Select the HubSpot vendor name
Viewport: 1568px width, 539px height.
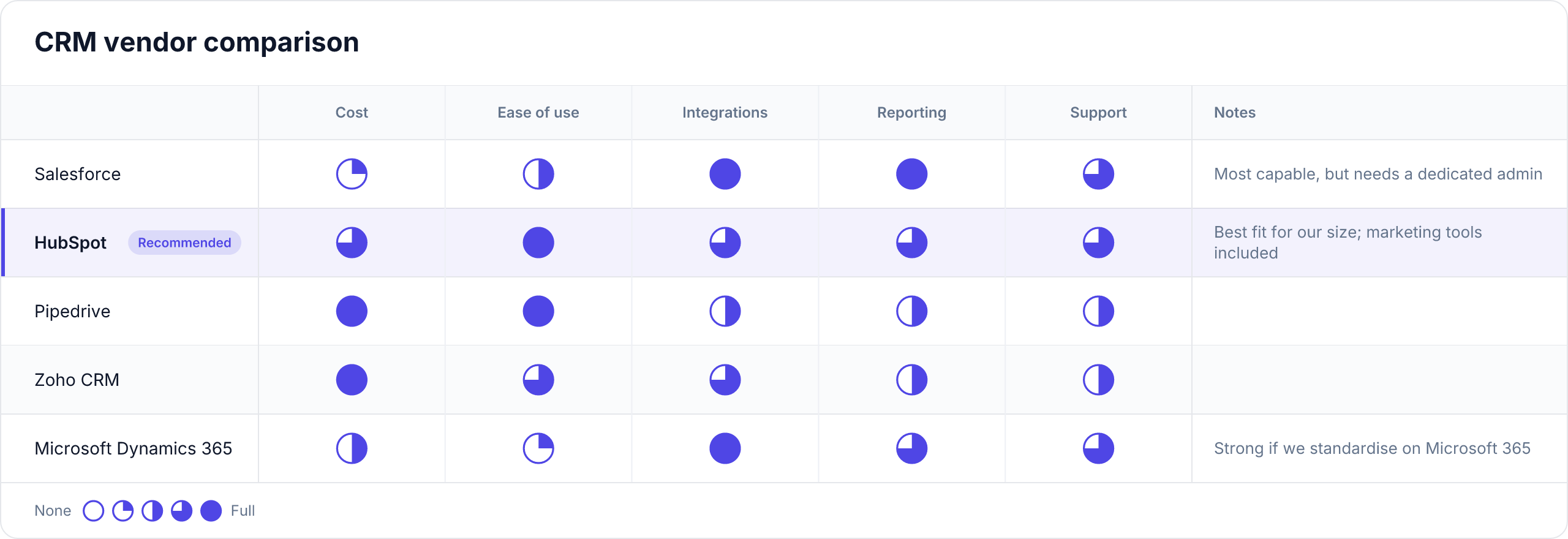pos(70,243)
